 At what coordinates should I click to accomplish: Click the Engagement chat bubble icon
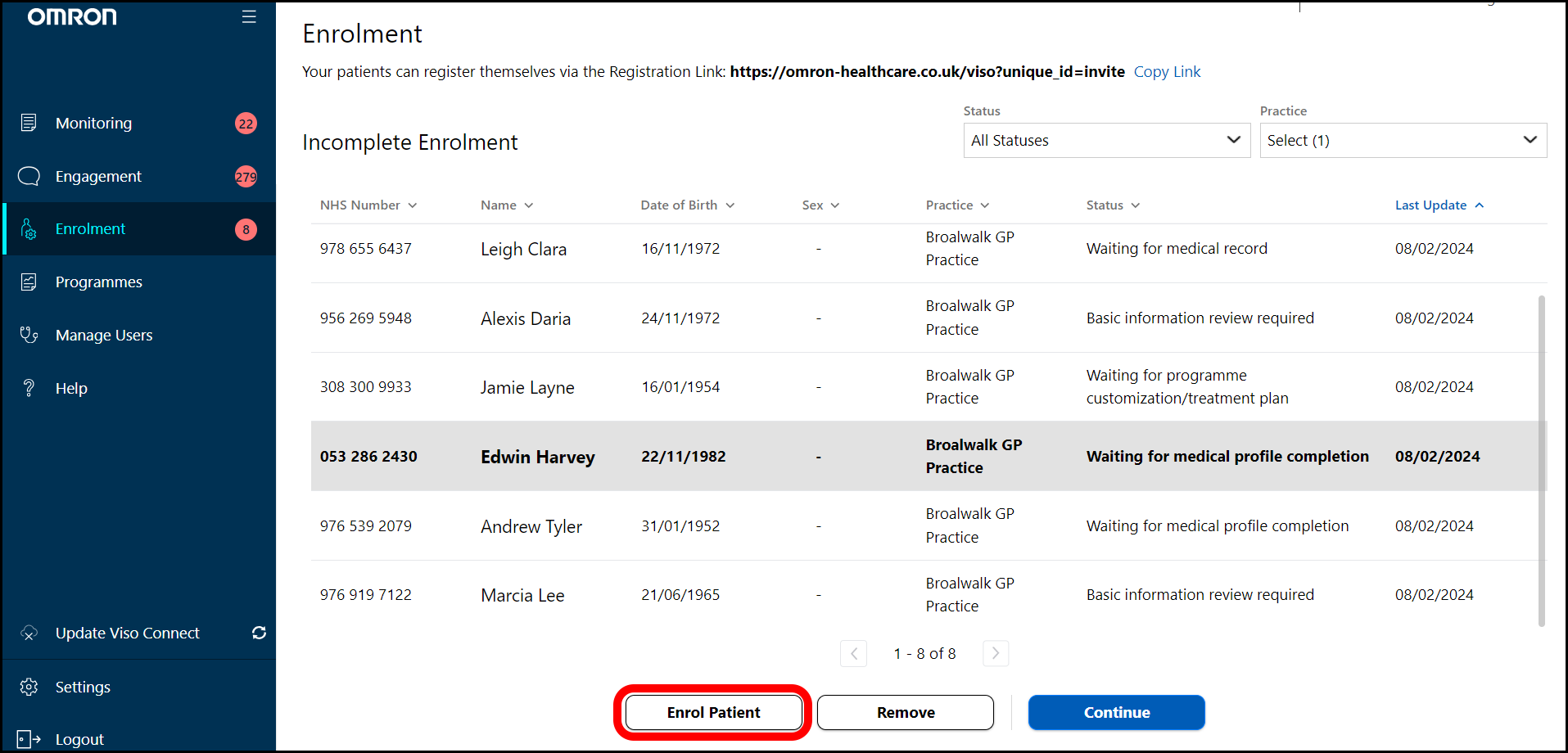coord(29,176)
